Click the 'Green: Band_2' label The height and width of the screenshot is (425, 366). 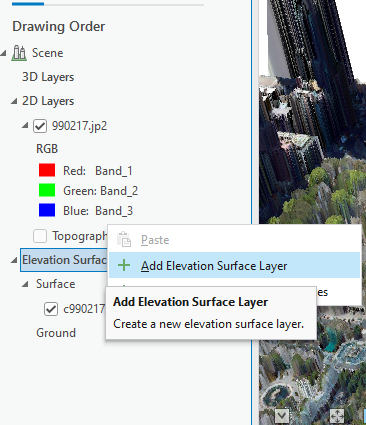coord(100,191)
